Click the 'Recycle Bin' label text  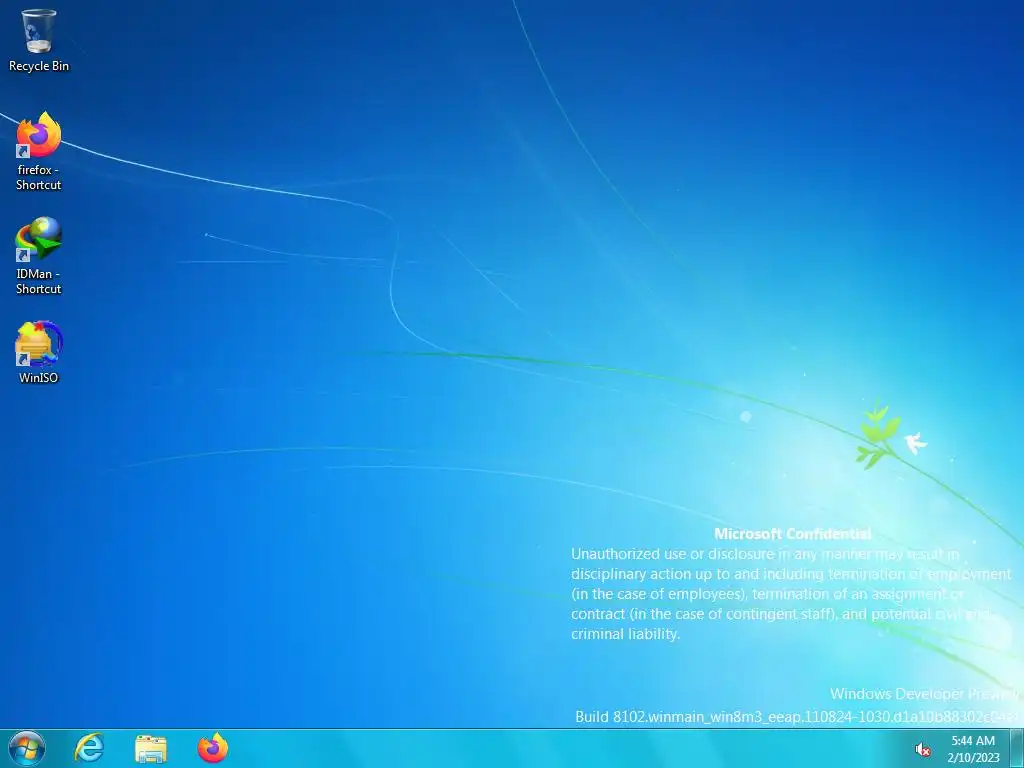(39, 66)
